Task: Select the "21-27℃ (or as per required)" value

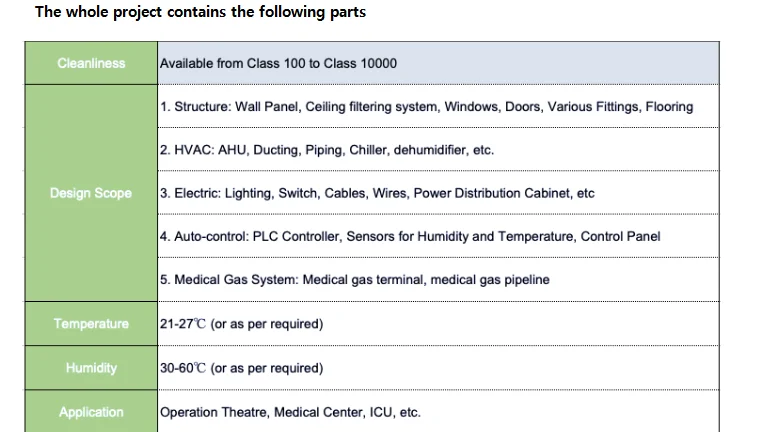Action: click(241, 324)
